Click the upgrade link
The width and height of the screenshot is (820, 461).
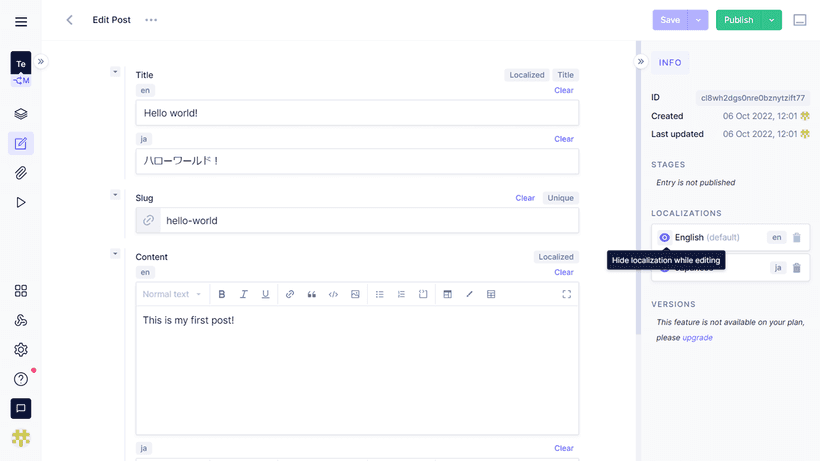(697, 338)
